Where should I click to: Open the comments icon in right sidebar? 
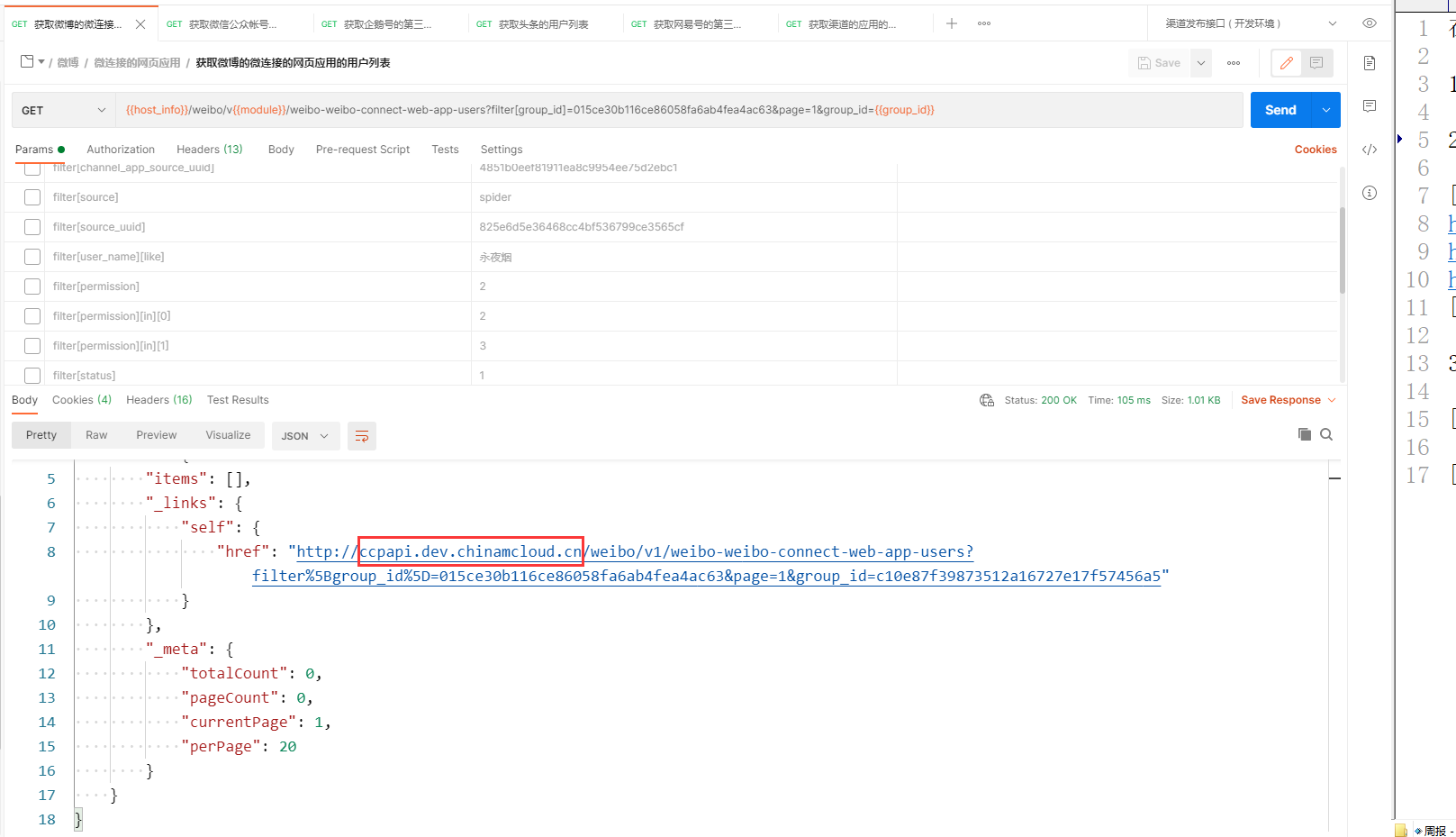1369,106
